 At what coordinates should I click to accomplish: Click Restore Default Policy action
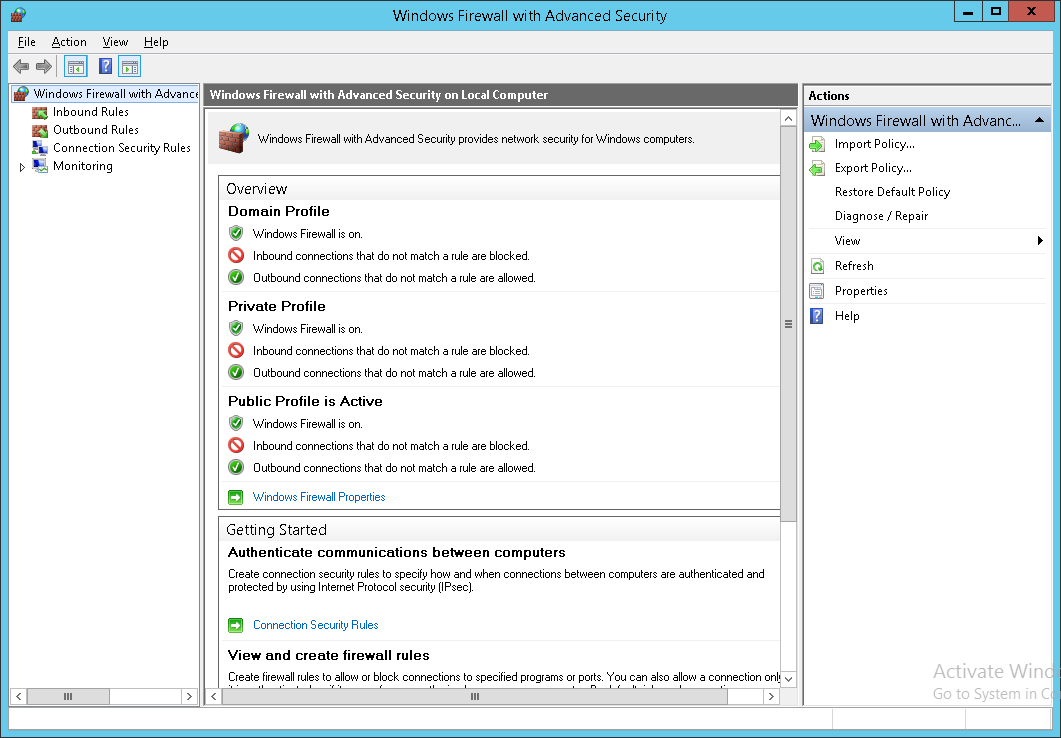[892, 192]
